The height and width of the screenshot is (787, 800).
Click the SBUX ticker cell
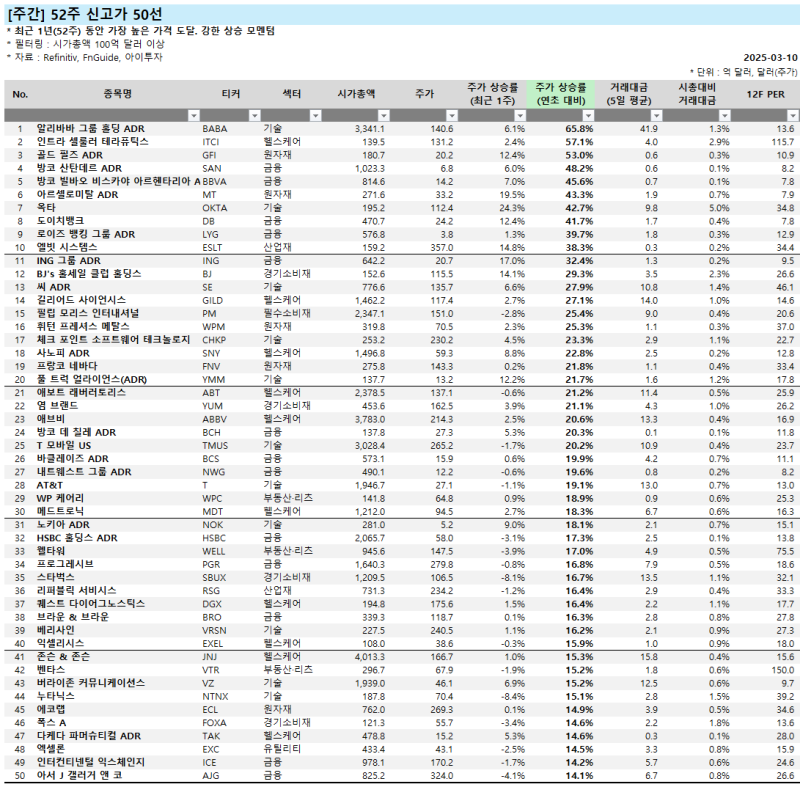[x=214, y=578]
